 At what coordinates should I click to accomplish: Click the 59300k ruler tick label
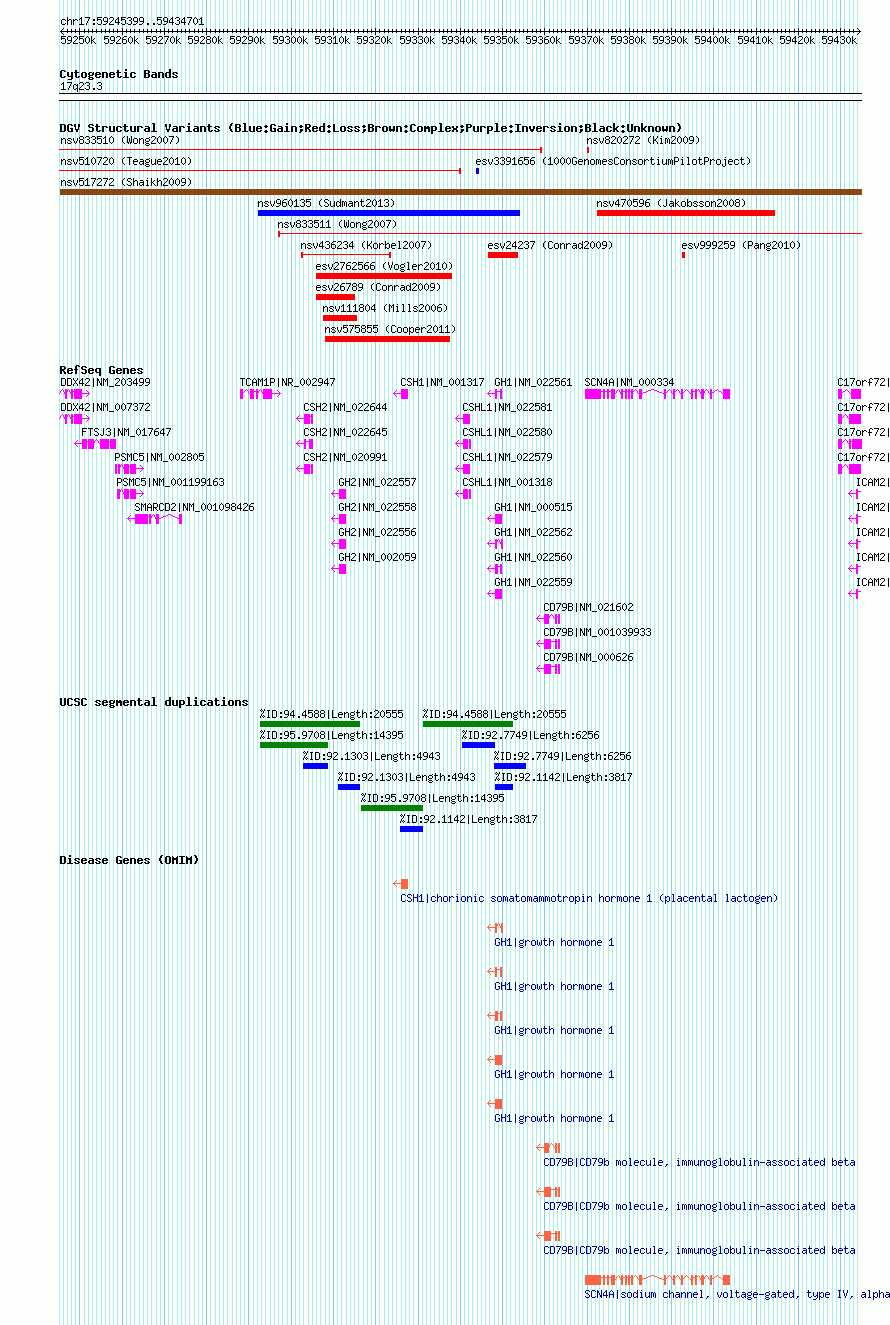point(291,40)
